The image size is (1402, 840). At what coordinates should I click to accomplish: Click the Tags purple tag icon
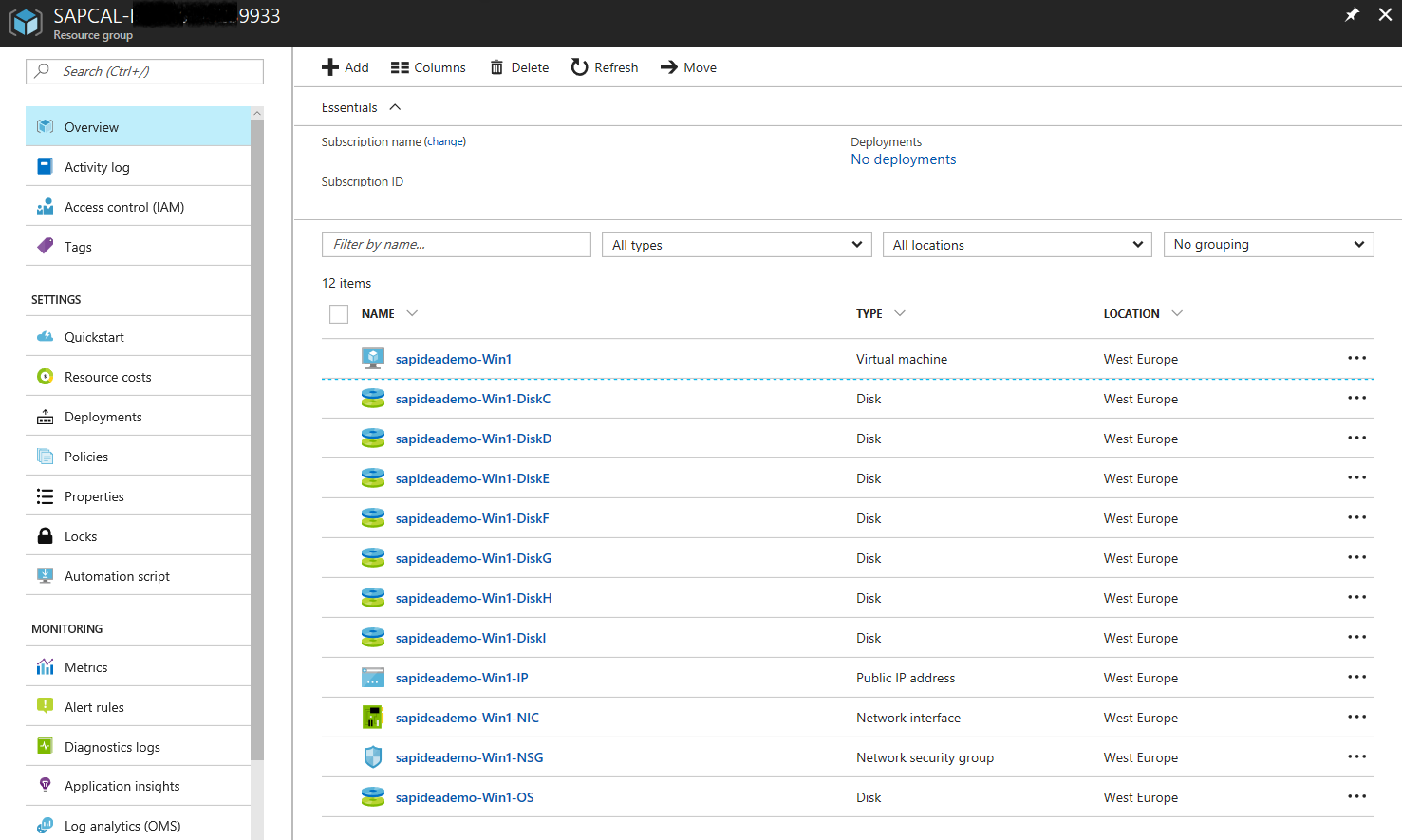[45, 246]
